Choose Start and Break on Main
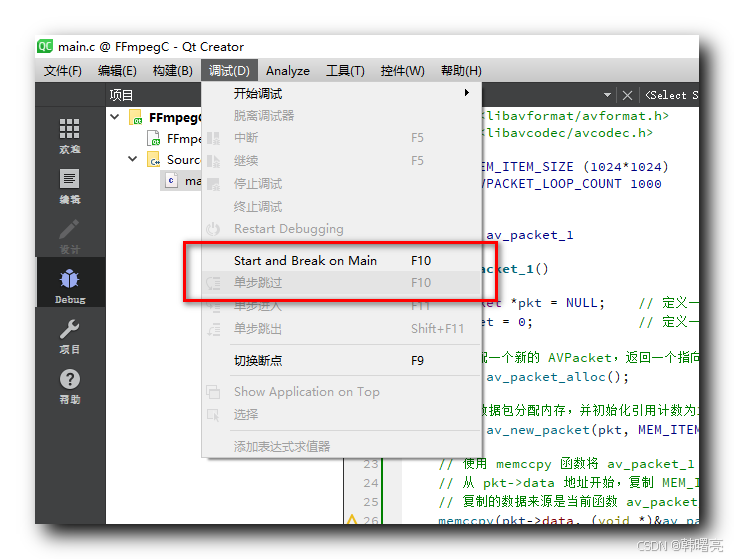Image resolution: width=734 pixels, height=559 pixels. click(x=342, y=260)
